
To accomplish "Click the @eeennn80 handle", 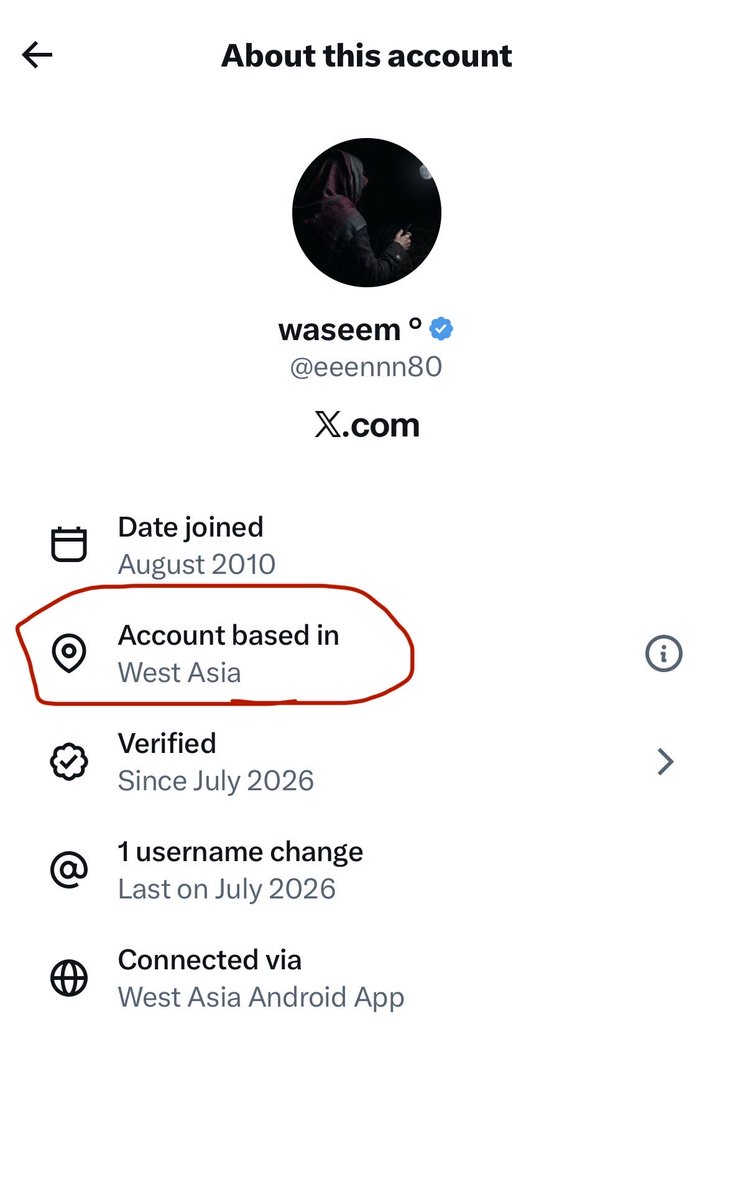I will [x=366, y=368].
